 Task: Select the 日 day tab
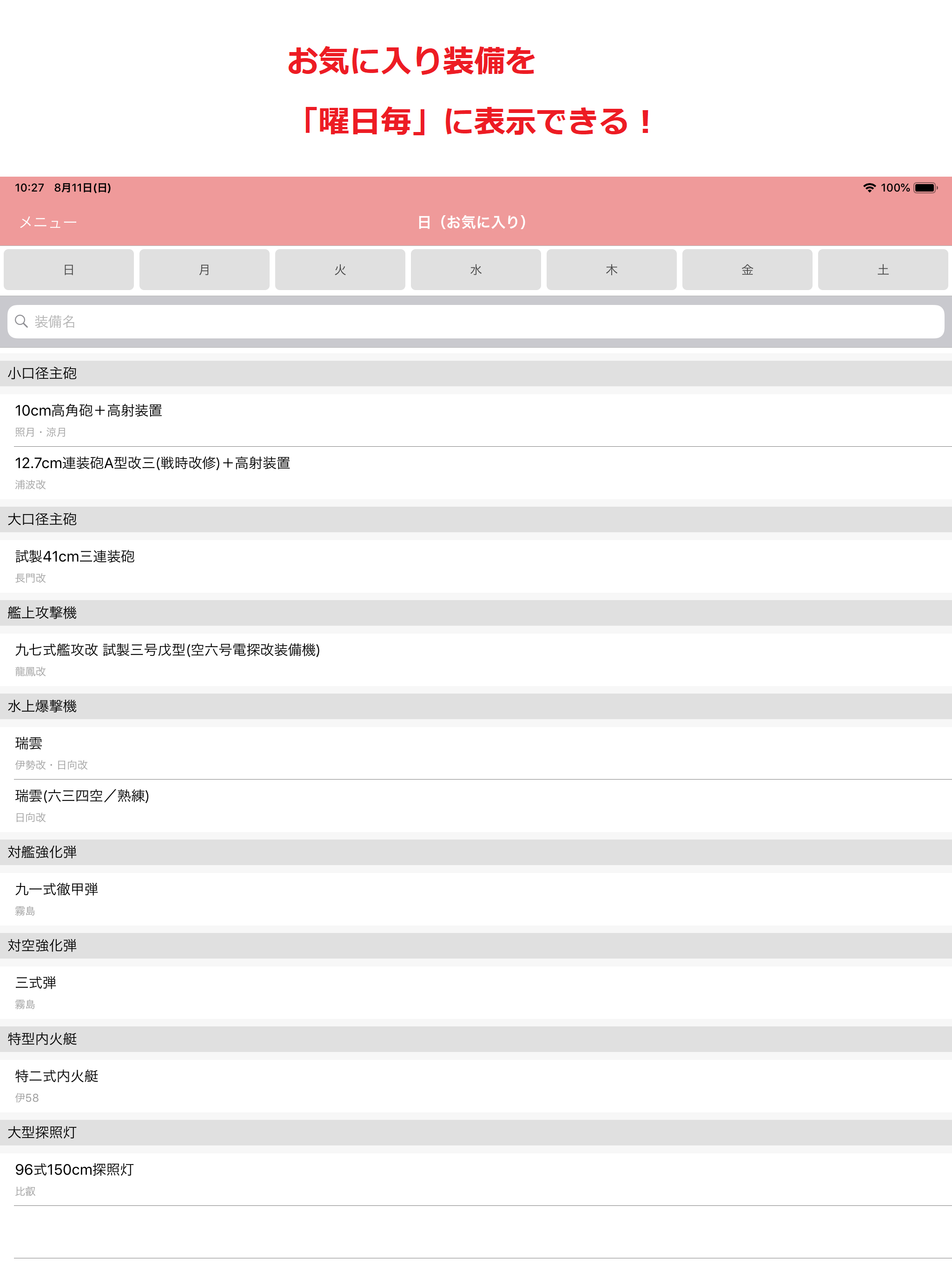[x=69, y=270]
